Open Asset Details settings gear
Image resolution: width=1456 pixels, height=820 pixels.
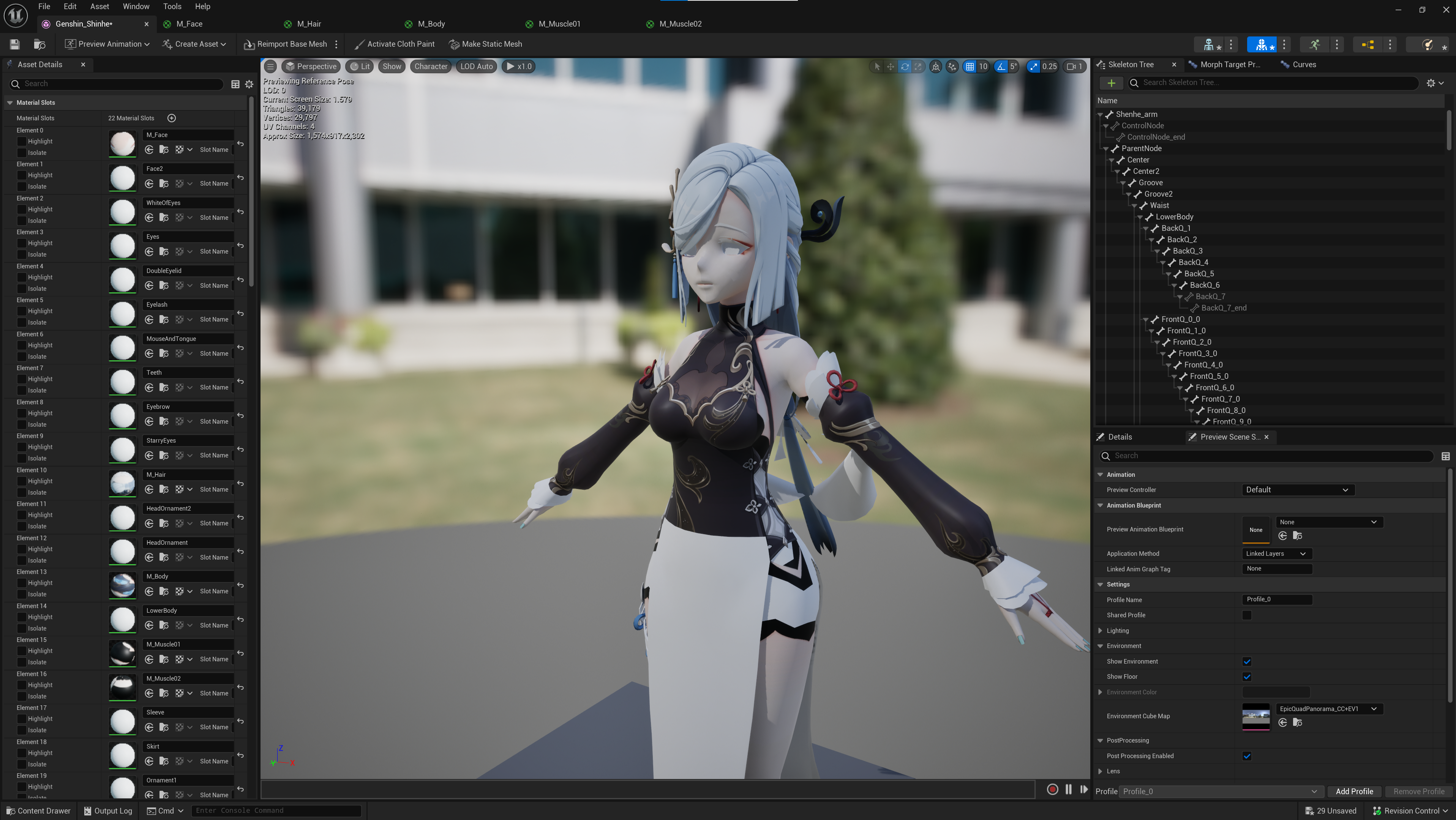[x=249, y=84]
